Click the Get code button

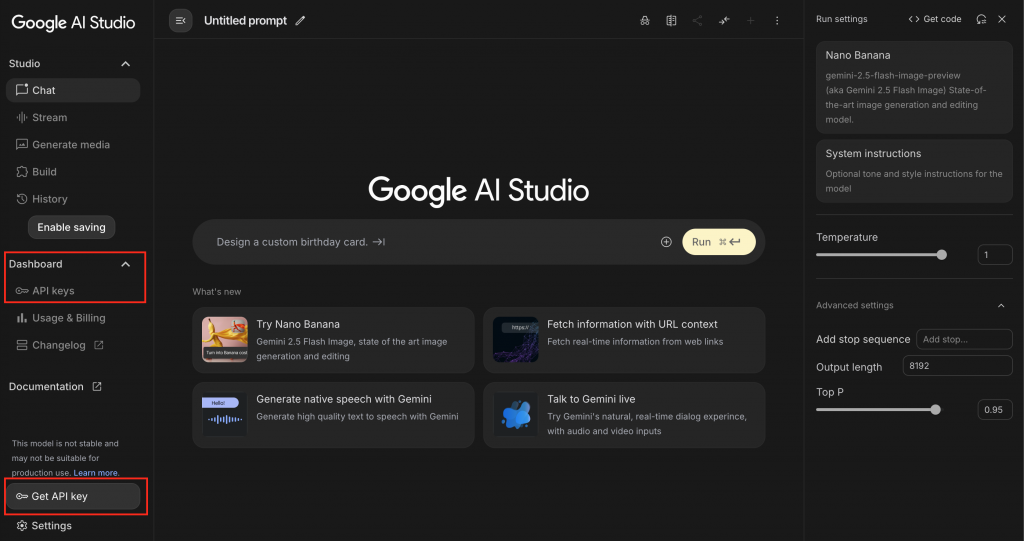(935, 19)
